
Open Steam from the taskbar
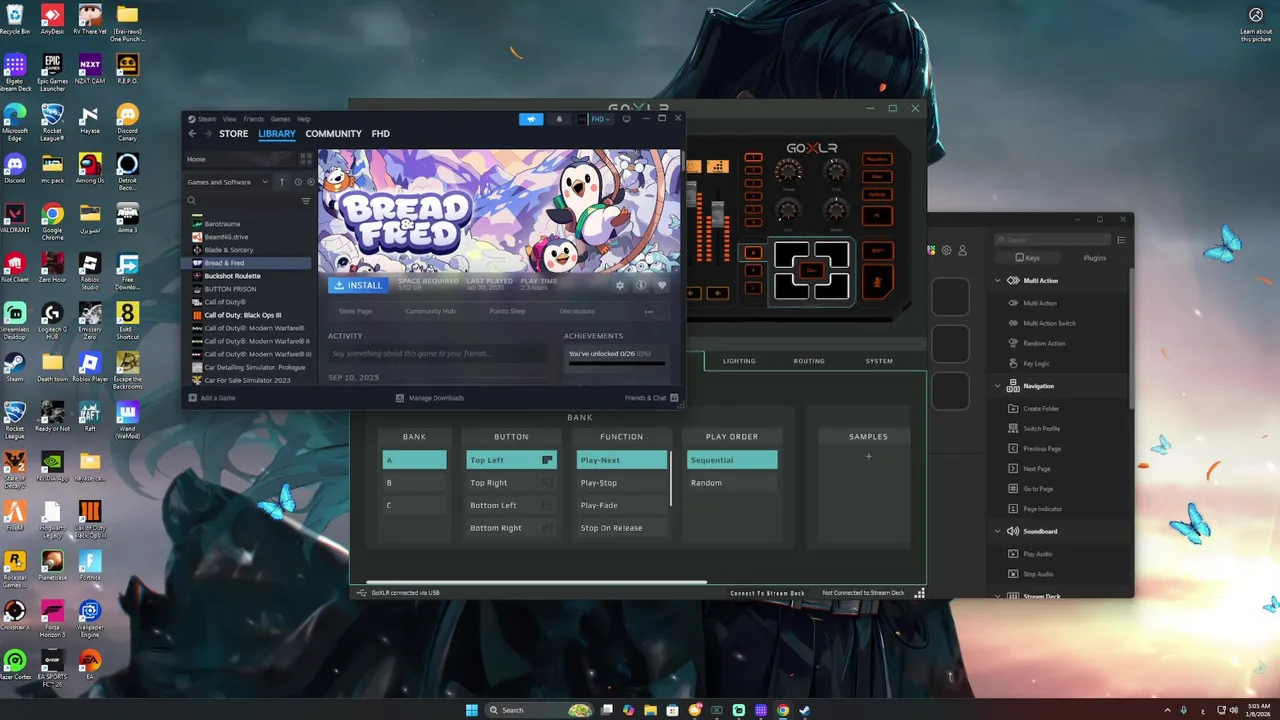804,710
